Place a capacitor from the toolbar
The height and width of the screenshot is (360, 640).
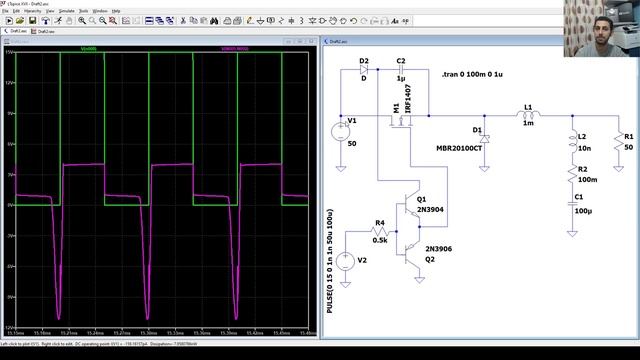[291, 20]
